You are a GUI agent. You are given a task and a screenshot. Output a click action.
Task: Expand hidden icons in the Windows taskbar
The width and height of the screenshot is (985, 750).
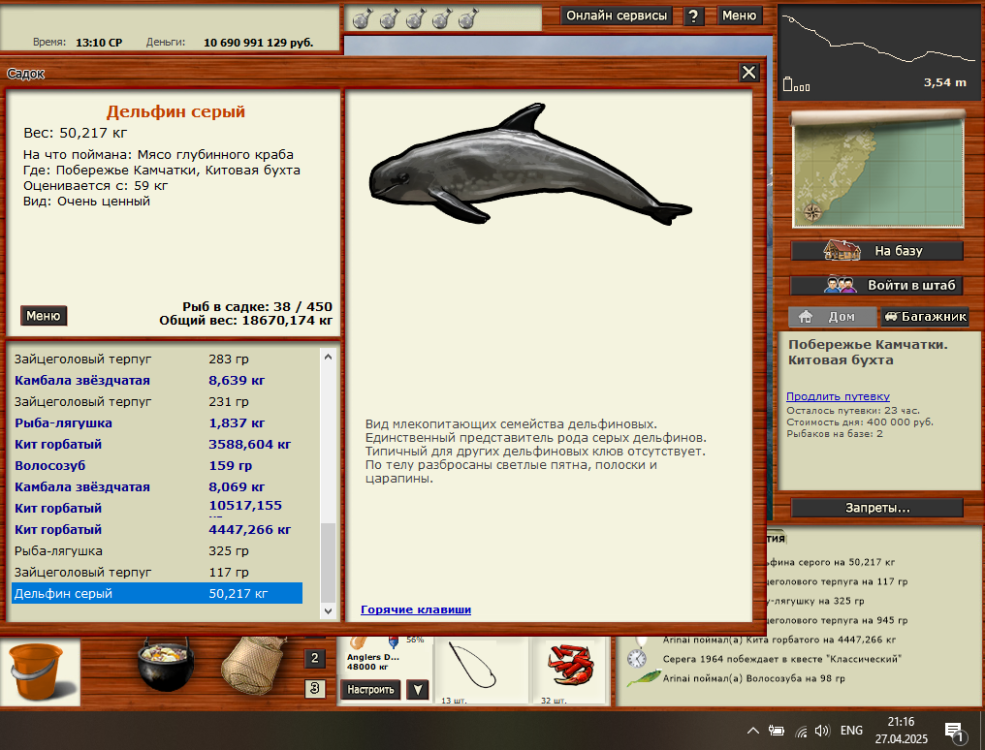[752, 732]
